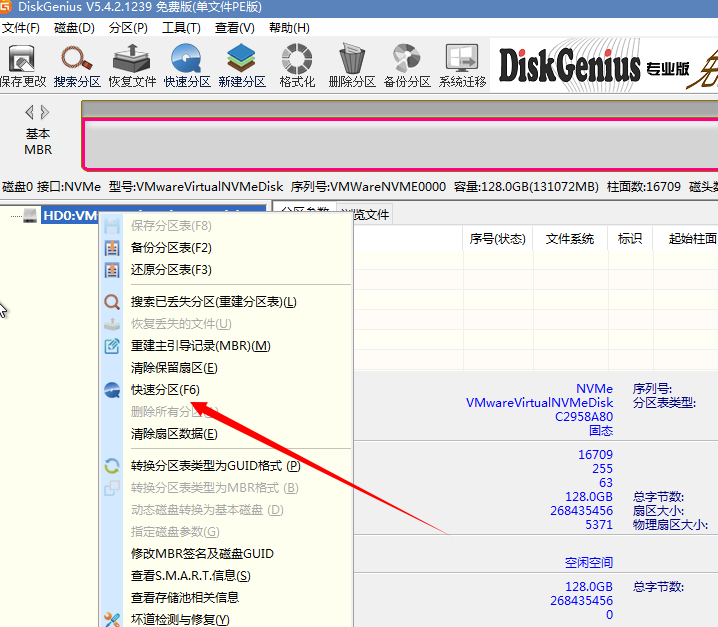Select the HD0:VM disk tree item
The width and height of the screenshot is (718, 627).
[70, 215]
